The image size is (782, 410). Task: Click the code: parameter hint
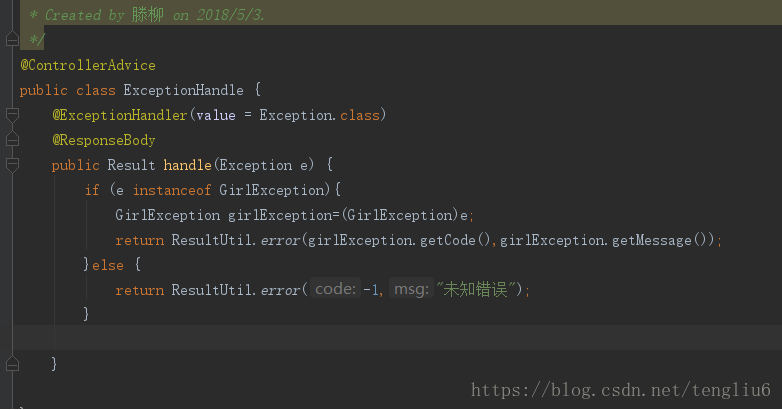pyautogui.click(x=335, y=289)
